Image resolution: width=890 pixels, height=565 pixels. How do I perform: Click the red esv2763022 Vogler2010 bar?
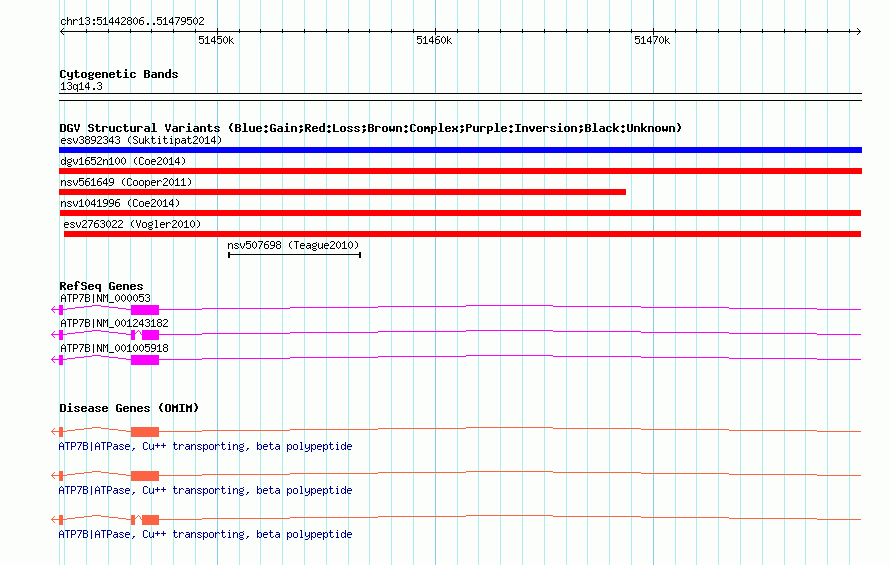(462, 234)
